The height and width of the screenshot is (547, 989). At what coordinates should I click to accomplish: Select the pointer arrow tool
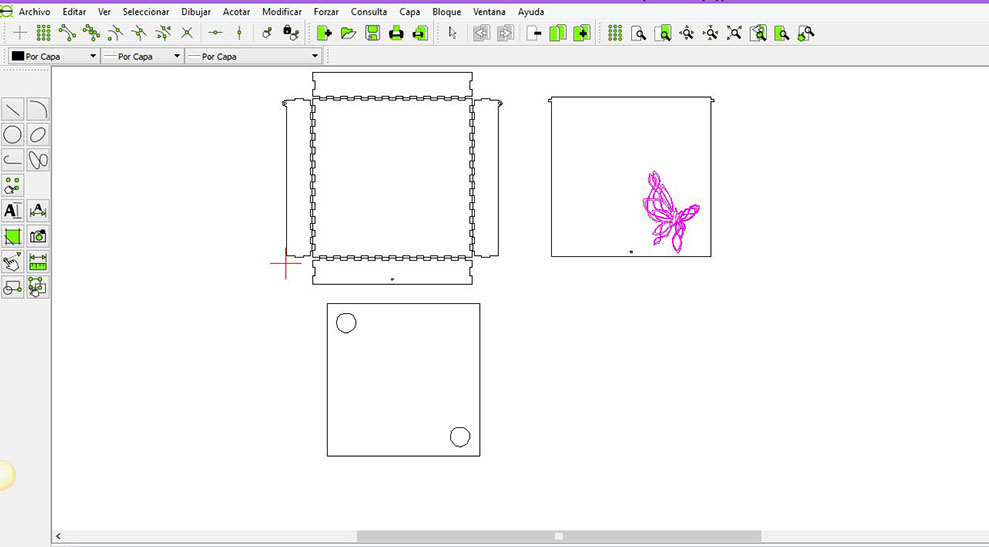(x=452, y=33)
